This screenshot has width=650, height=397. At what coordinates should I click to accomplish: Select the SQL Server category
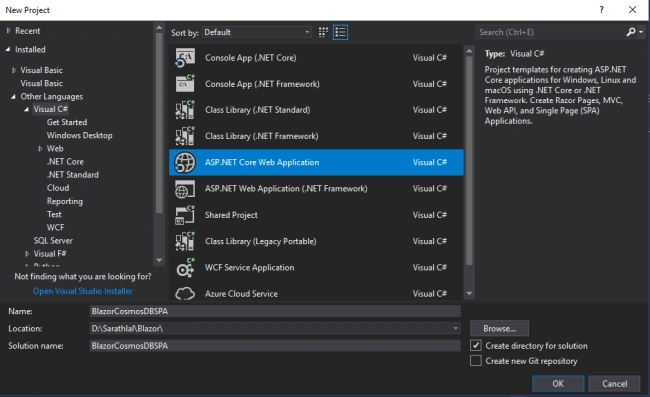coord(53,240)
